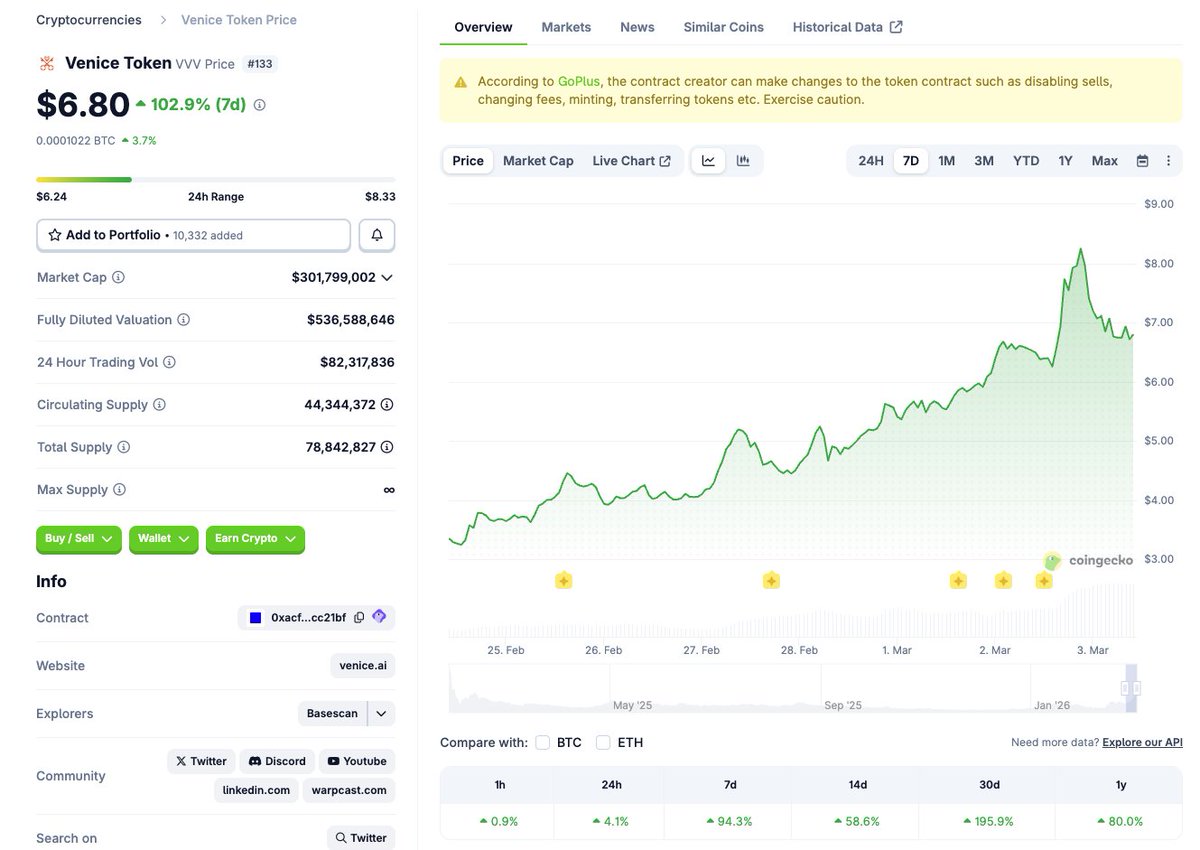Click the news marker on 25. Feb
1200x850 pixels.
click(563, 580)
